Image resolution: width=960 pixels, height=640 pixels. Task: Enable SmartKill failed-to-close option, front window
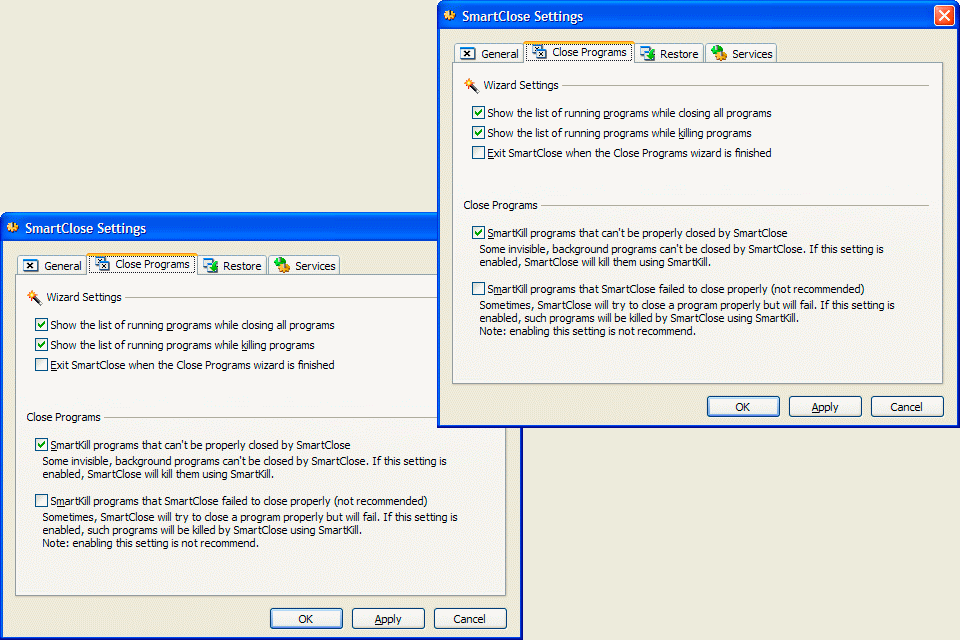[x=478, y=288]
